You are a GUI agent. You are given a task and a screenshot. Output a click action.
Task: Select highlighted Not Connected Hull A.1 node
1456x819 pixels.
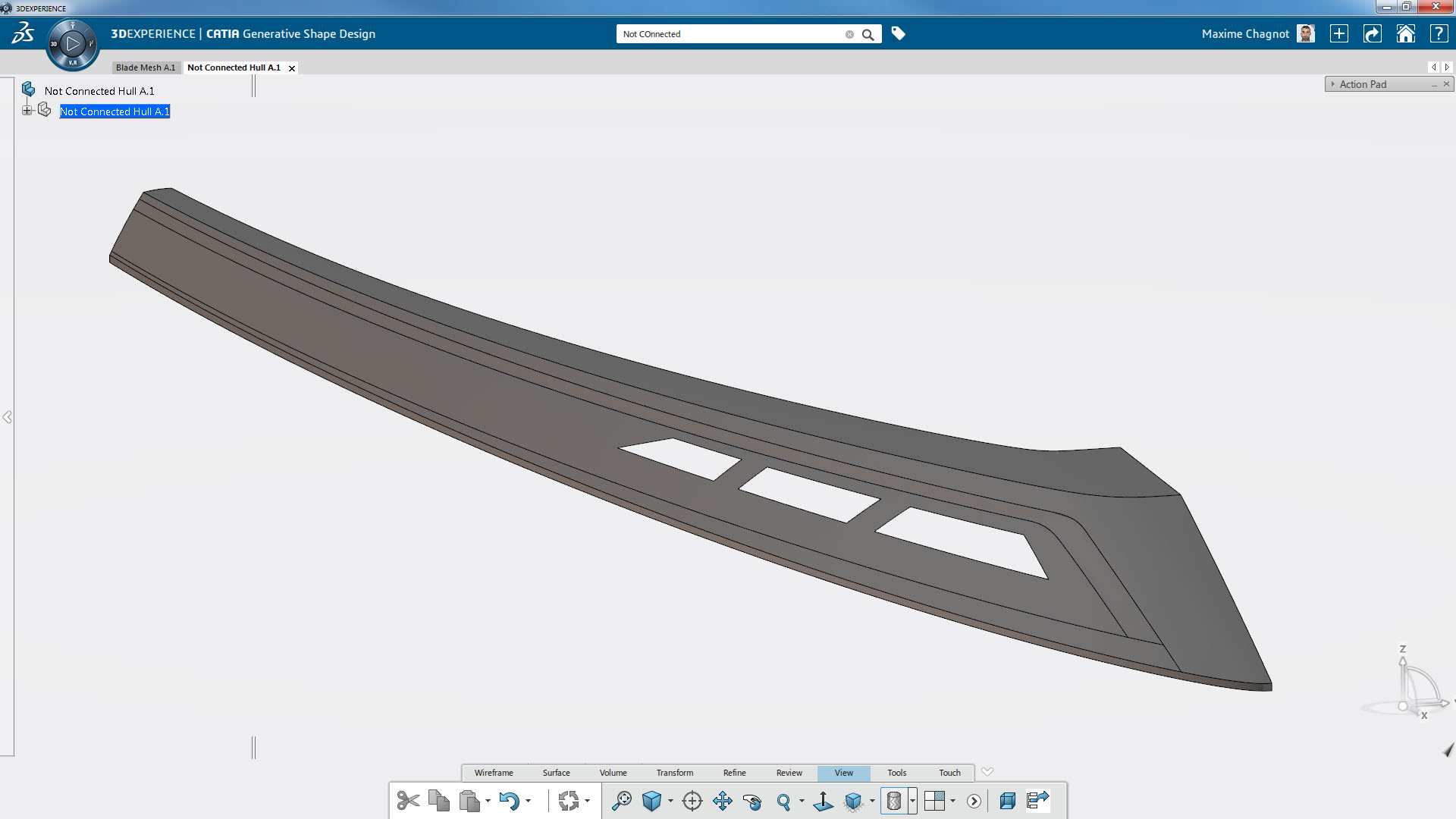pos(115,111)
